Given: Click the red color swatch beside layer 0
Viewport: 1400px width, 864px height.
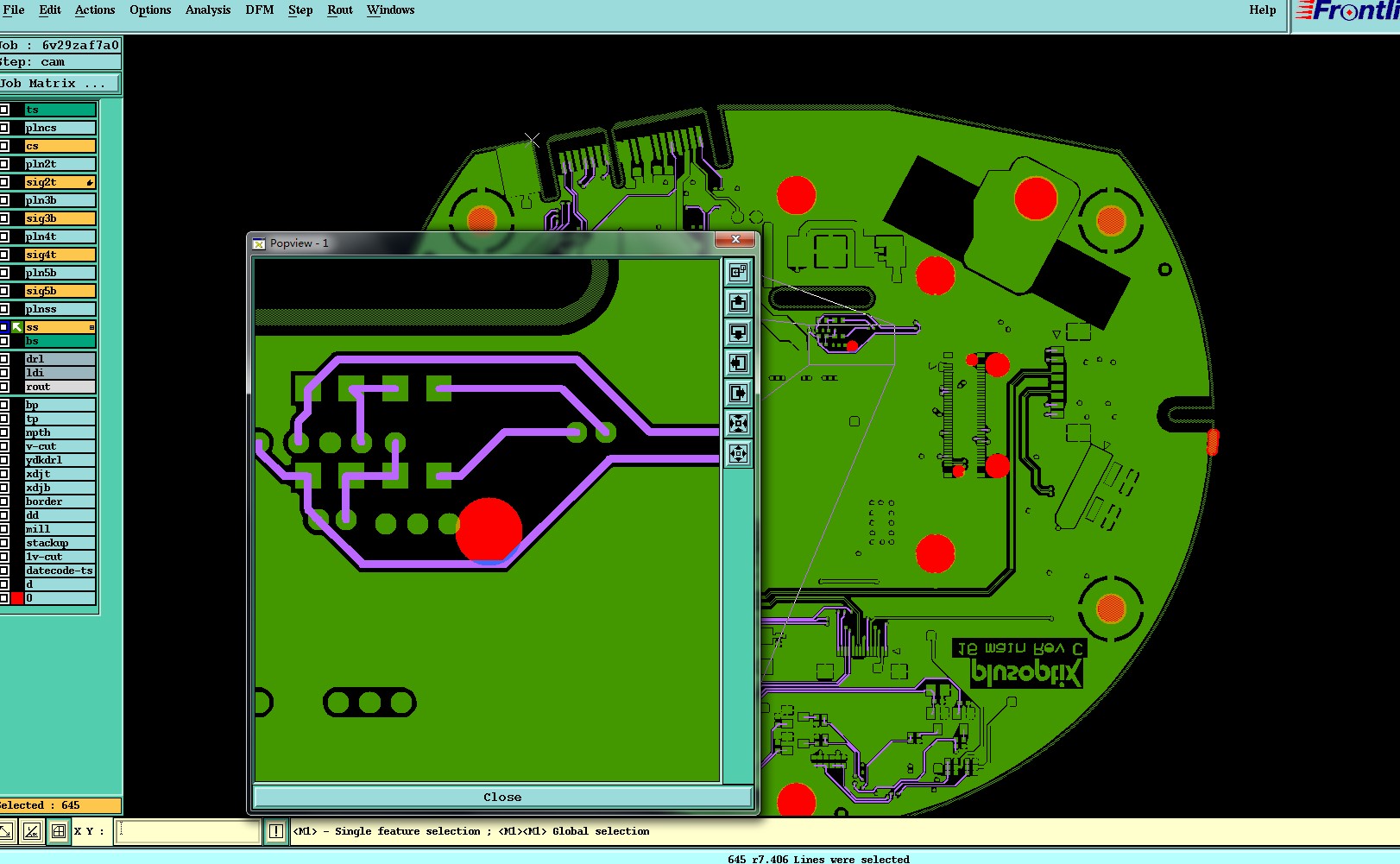Looking at the screenshot, I should pyautogui.click(x=17, y=598).
